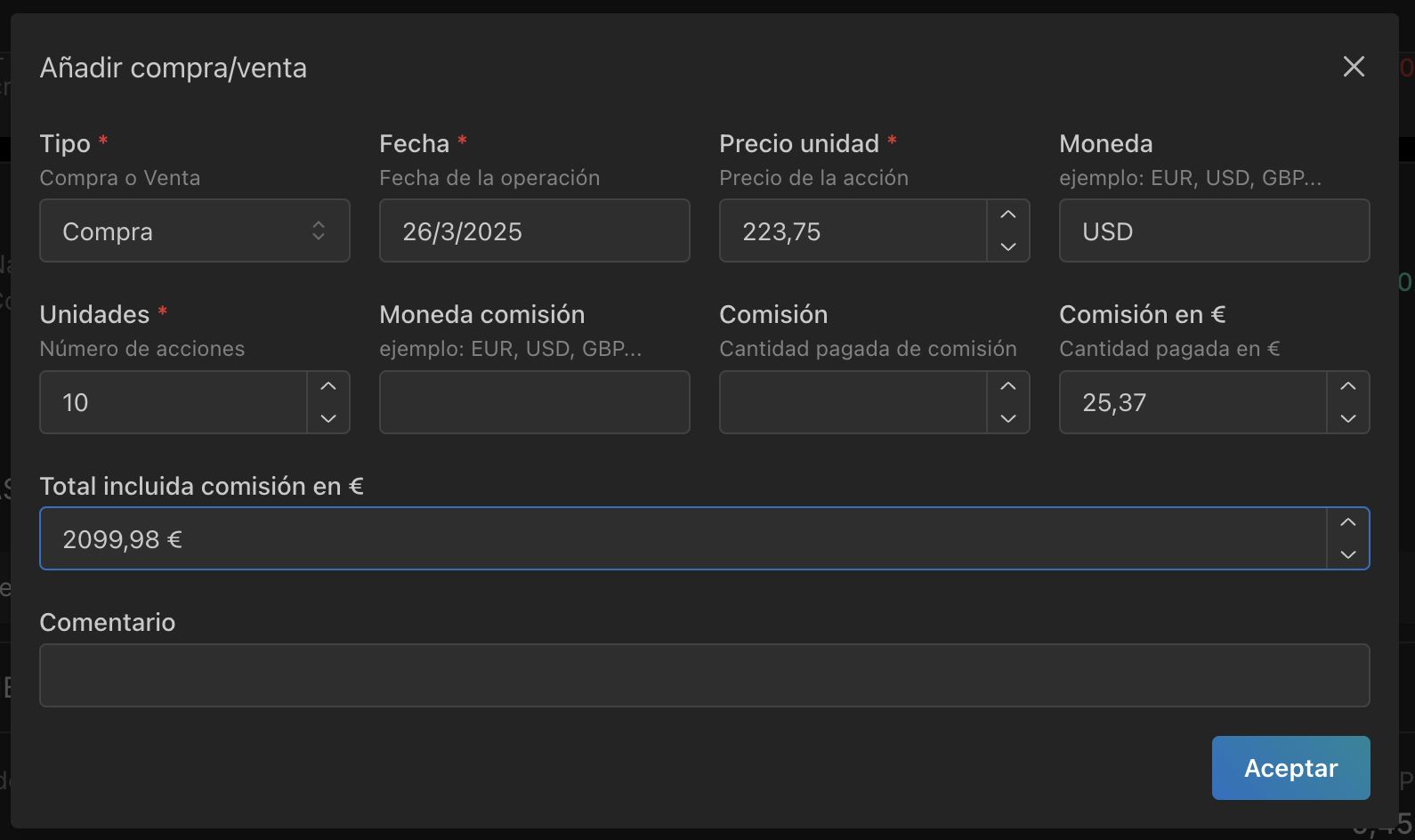Click the 'Fecha de la operación' hint text
Image resolution: width=1415 pixels, height=840 pixels.
[489, 178]
